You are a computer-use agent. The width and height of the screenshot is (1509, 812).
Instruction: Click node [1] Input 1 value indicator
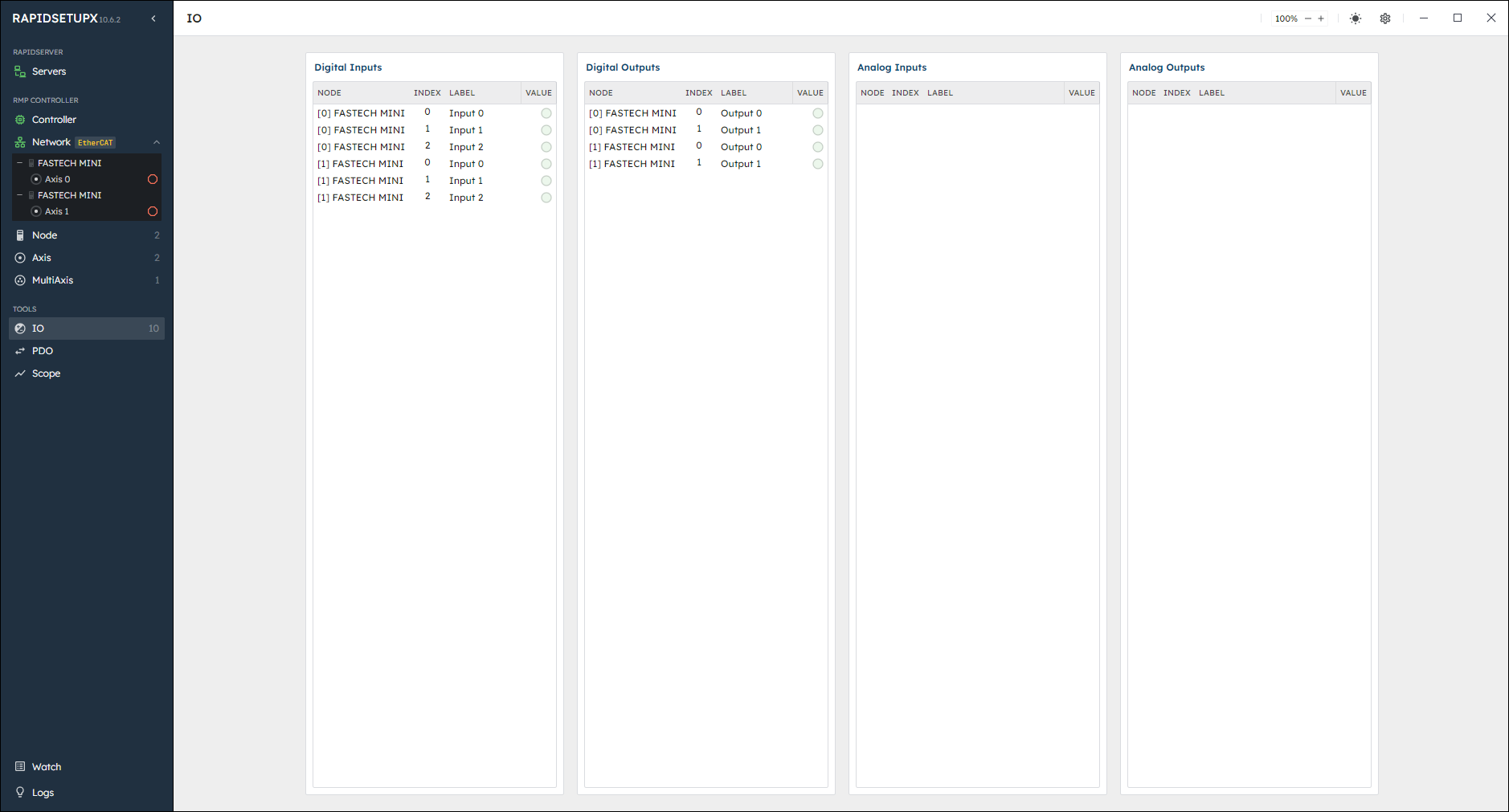tap(546, 181)
